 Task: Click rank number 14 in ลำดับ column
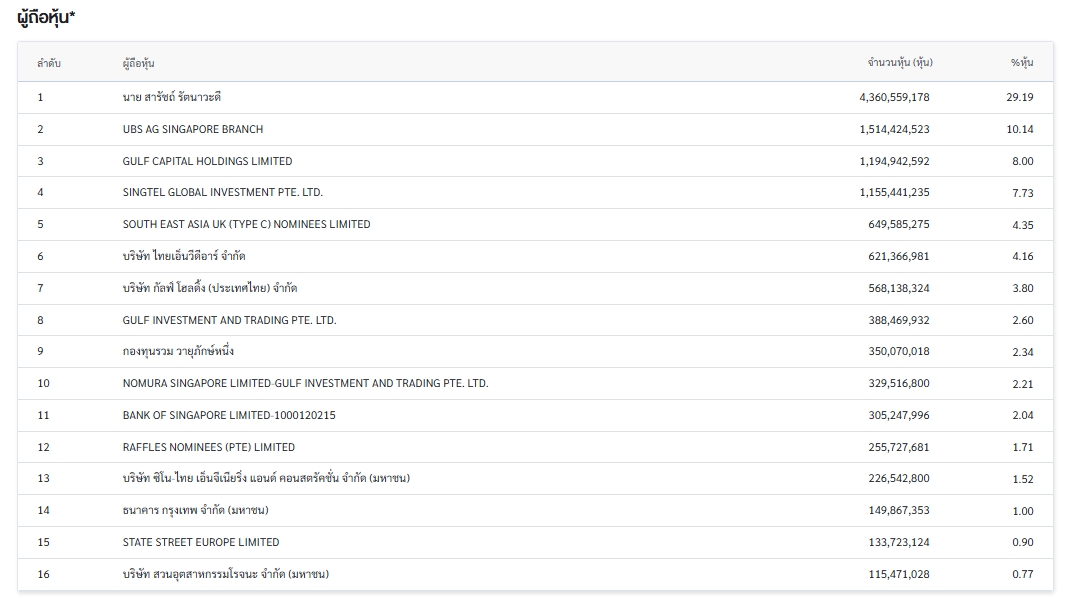pyautogui.click(x=44, y=511)
